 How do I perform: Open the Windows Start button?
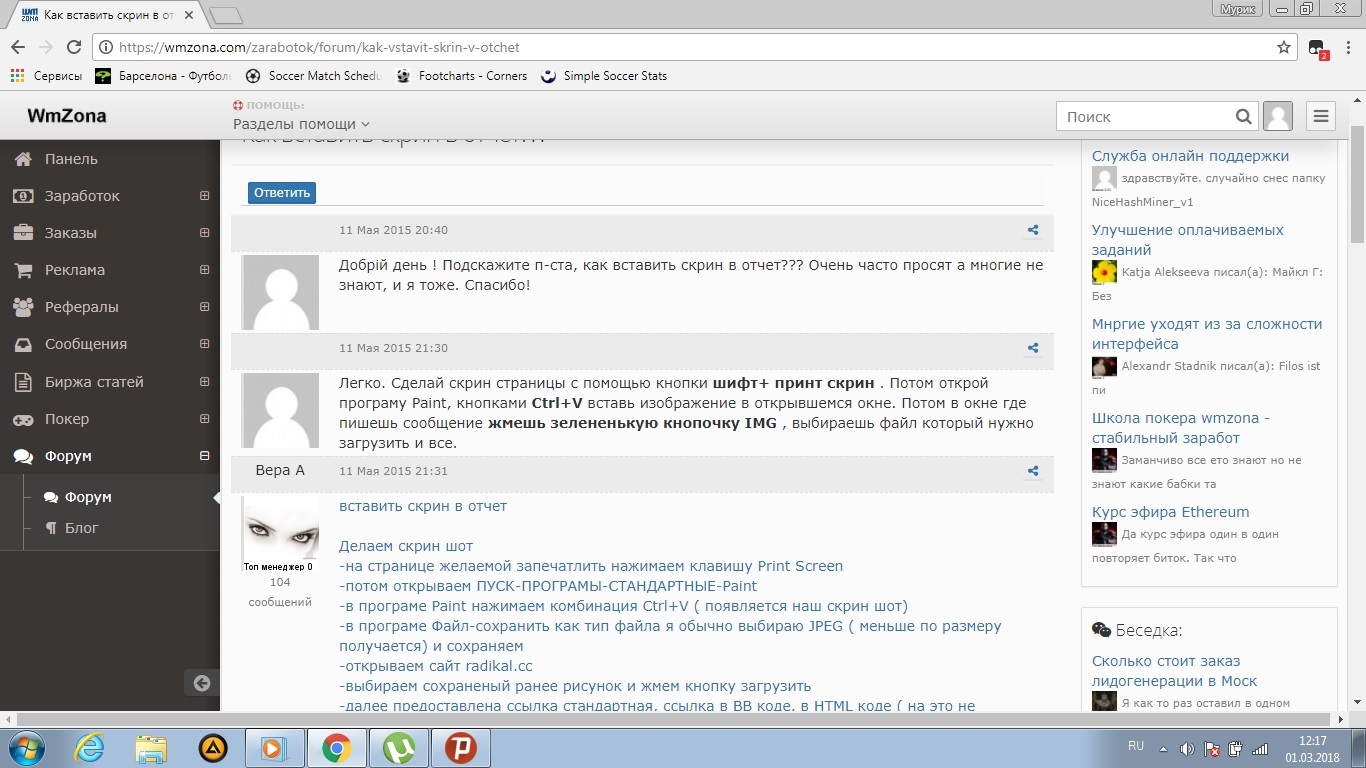coord(25,747)
